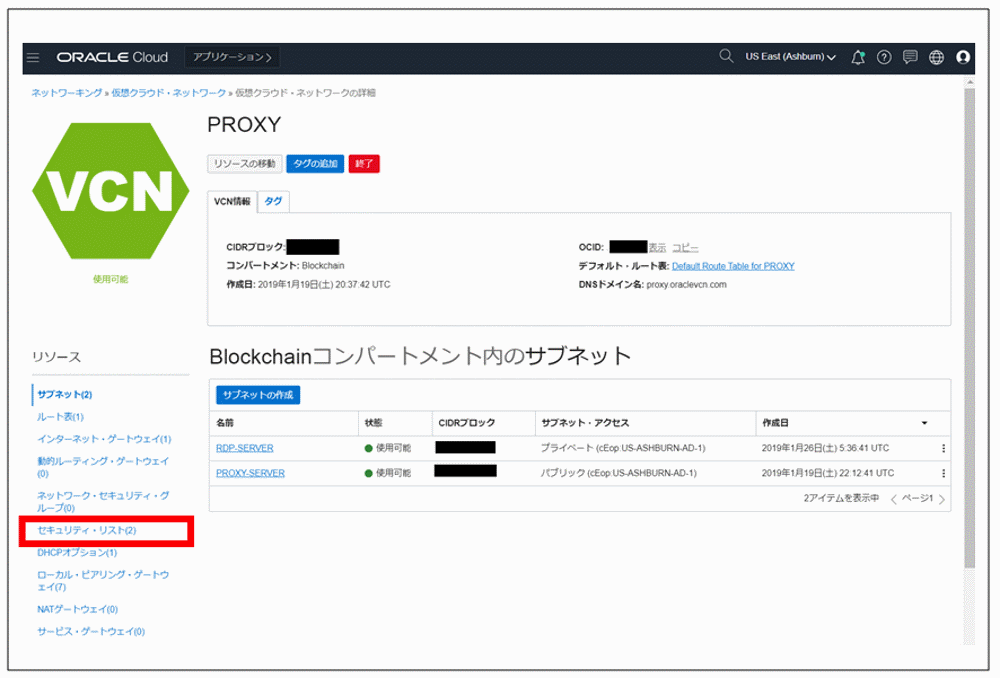Open the notifications bell icon
This screenshot has width=1000, height=678.
coord(857,58)
